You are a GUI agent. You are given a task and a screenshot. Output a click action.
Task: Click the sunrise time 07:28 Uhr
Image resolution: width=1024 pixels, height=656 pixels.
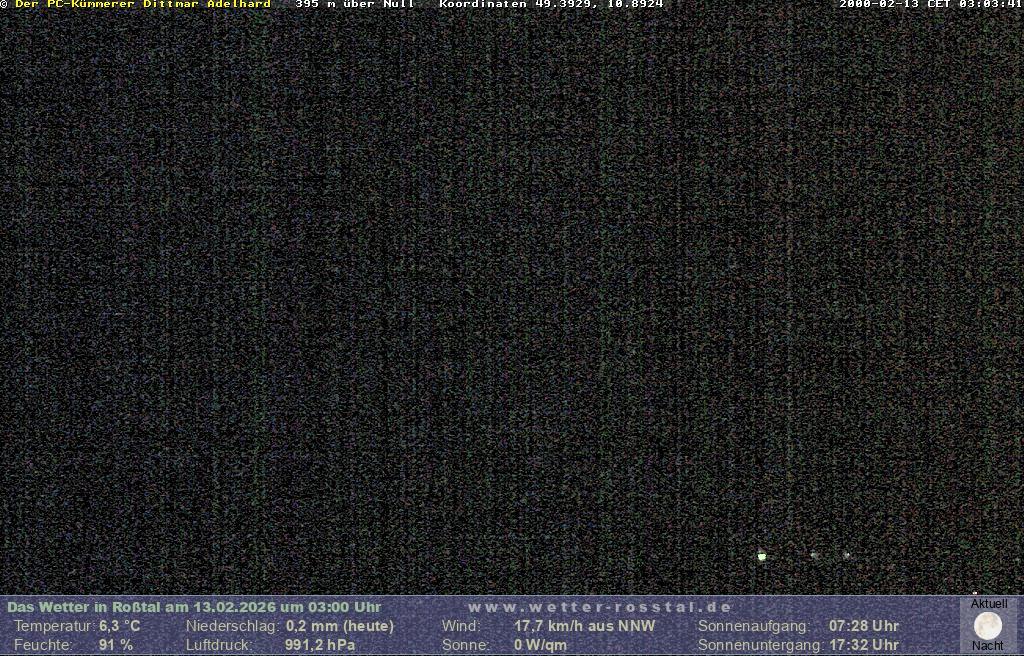(863, 626)
